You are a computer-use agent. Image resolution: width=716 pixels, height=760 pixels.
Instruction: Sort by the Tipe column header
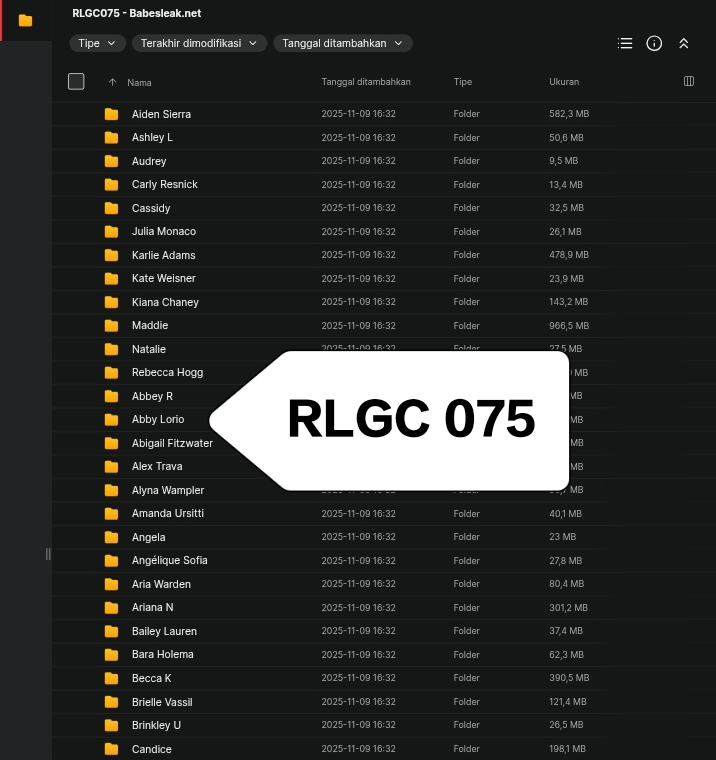click(x=462, y=81)
